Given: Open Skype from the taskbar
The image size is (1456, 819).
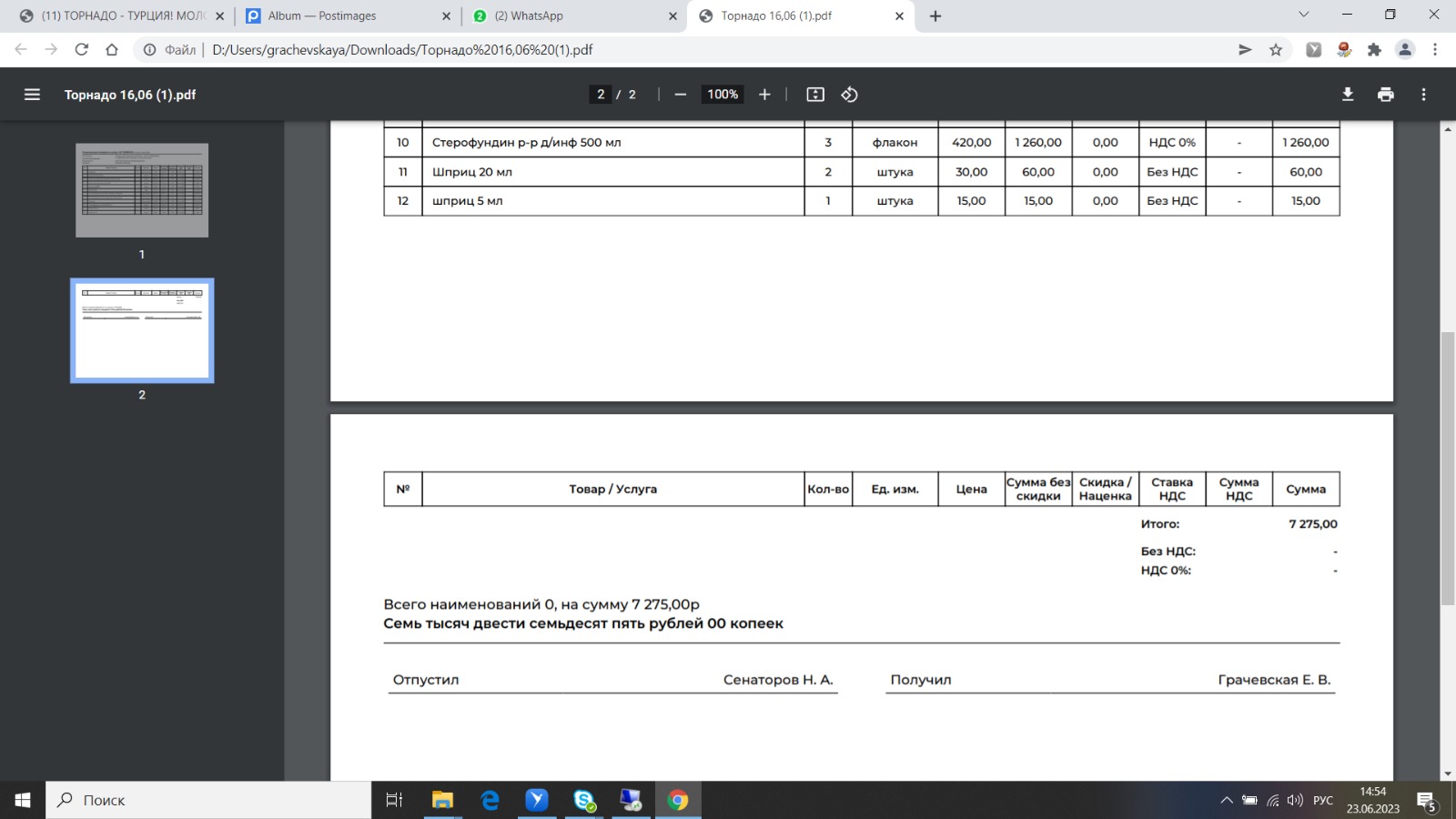Looking at the screenshot, I should point(584,800).
